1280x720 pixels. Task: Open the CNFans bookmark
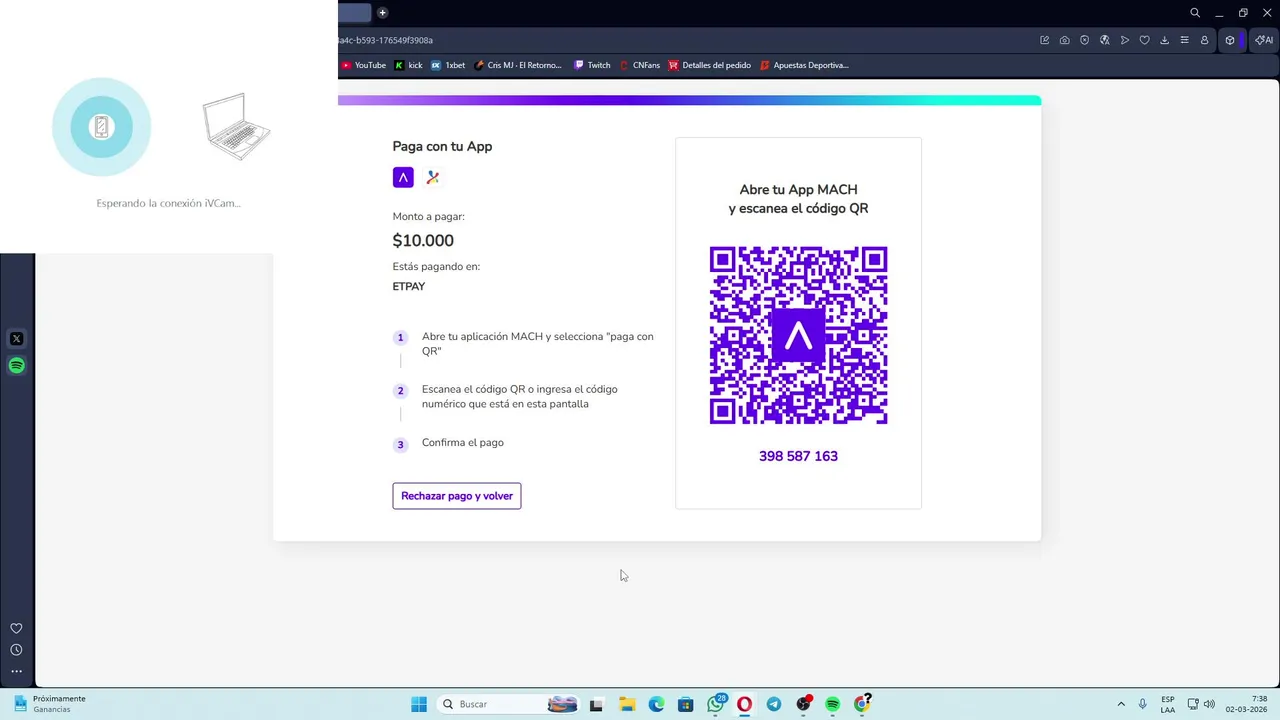tap(640, 65)
